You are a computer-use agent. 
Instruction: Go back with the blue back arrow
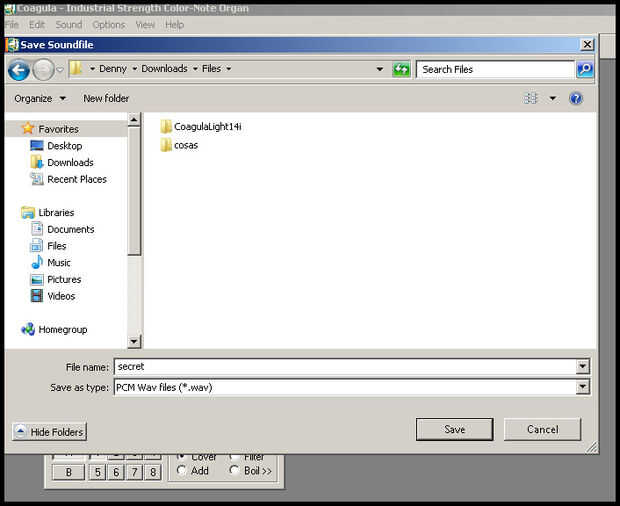click(19, 70)
